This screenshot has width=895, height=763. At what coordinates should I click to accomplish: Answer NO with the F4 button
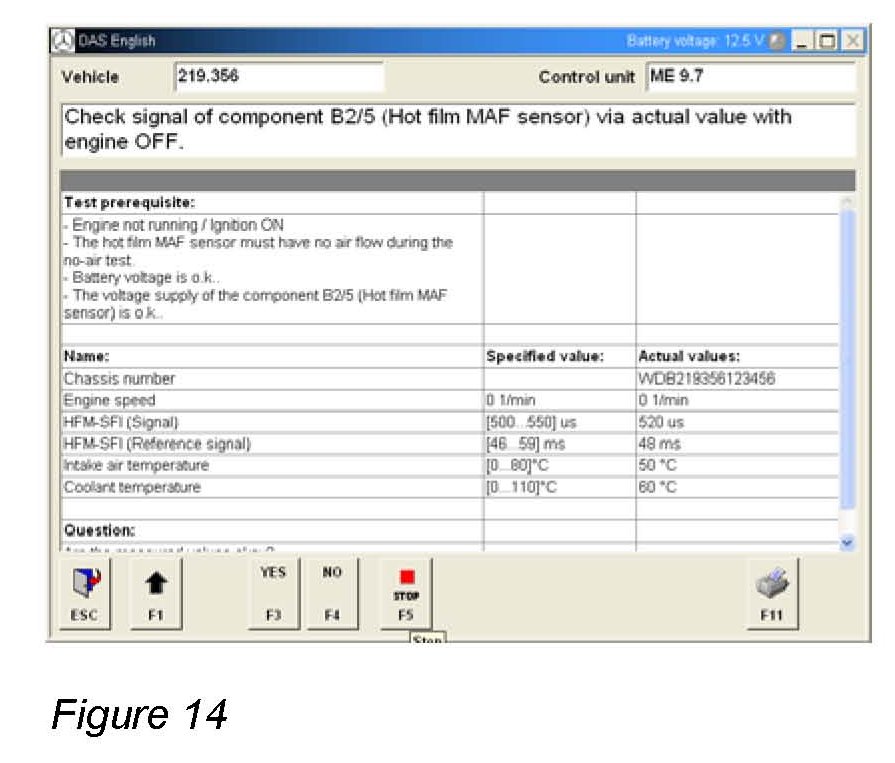(x=333, y=594)
